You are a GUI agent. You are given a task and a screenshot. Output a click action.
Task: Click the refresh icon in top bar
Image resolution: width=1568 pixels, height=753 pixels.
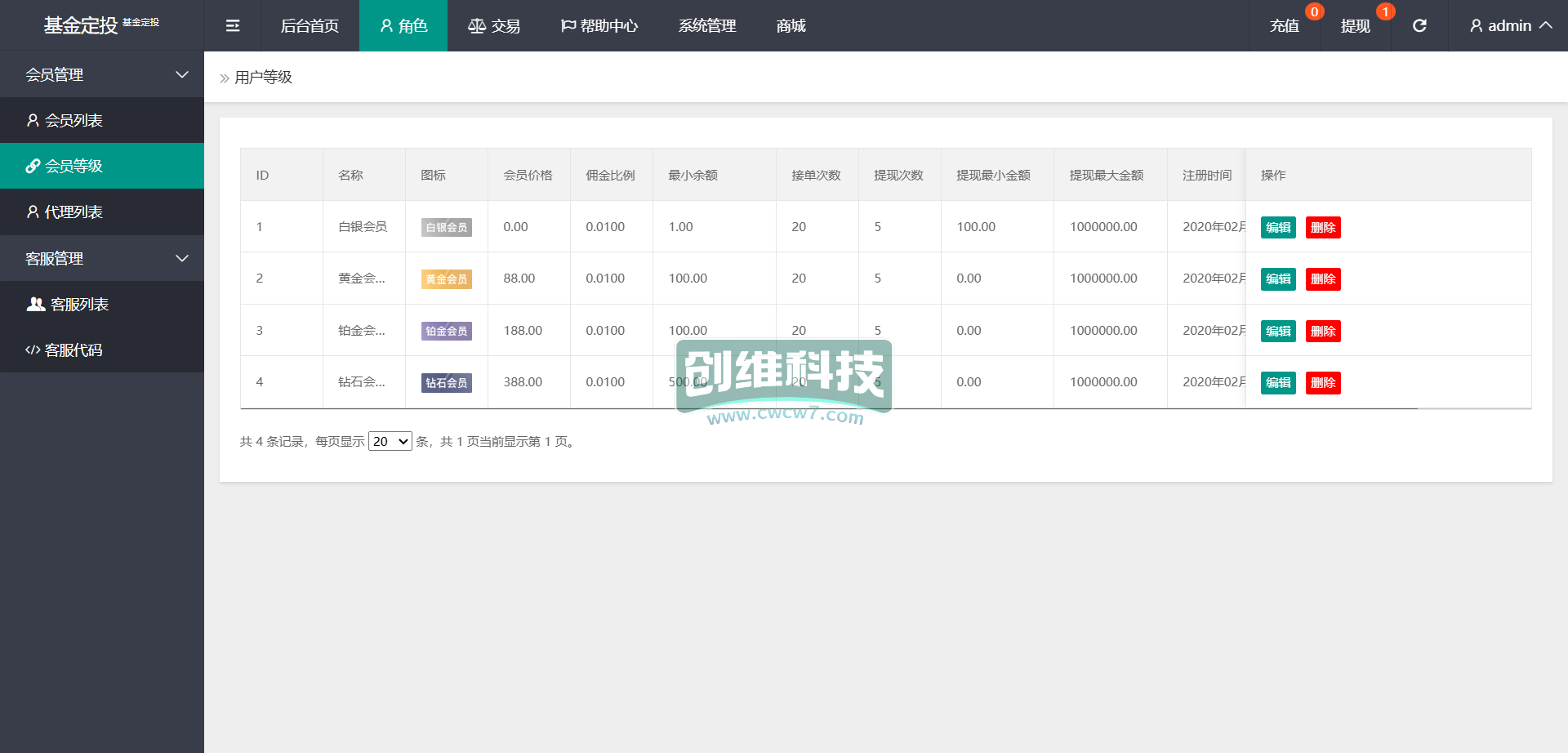[x=1419, y=26]
